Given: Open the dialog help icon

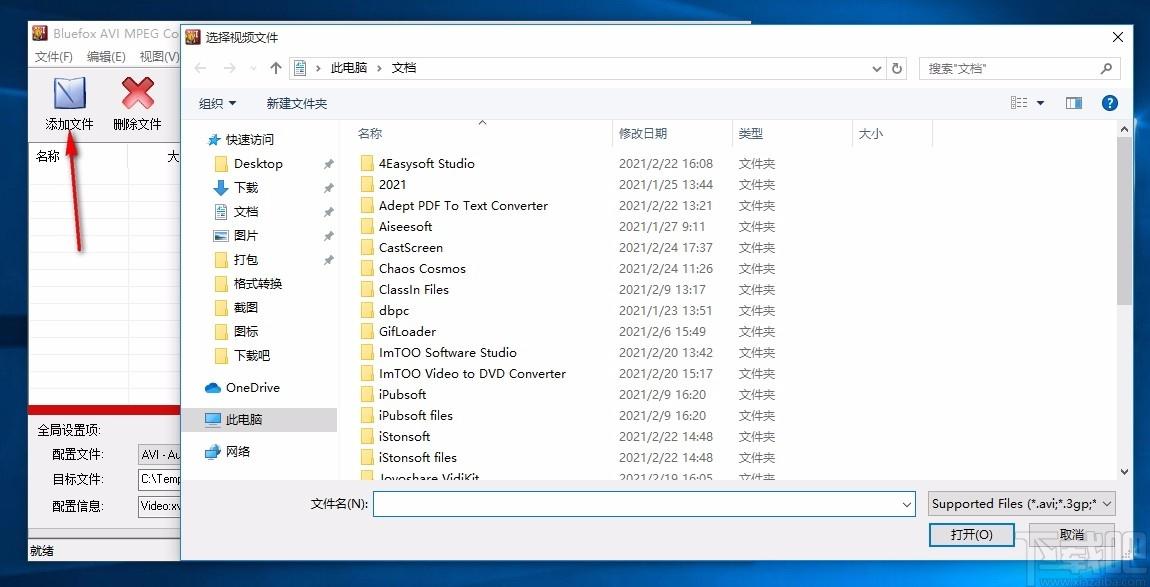Looking at the screenshot, I should click(1110, 103).
